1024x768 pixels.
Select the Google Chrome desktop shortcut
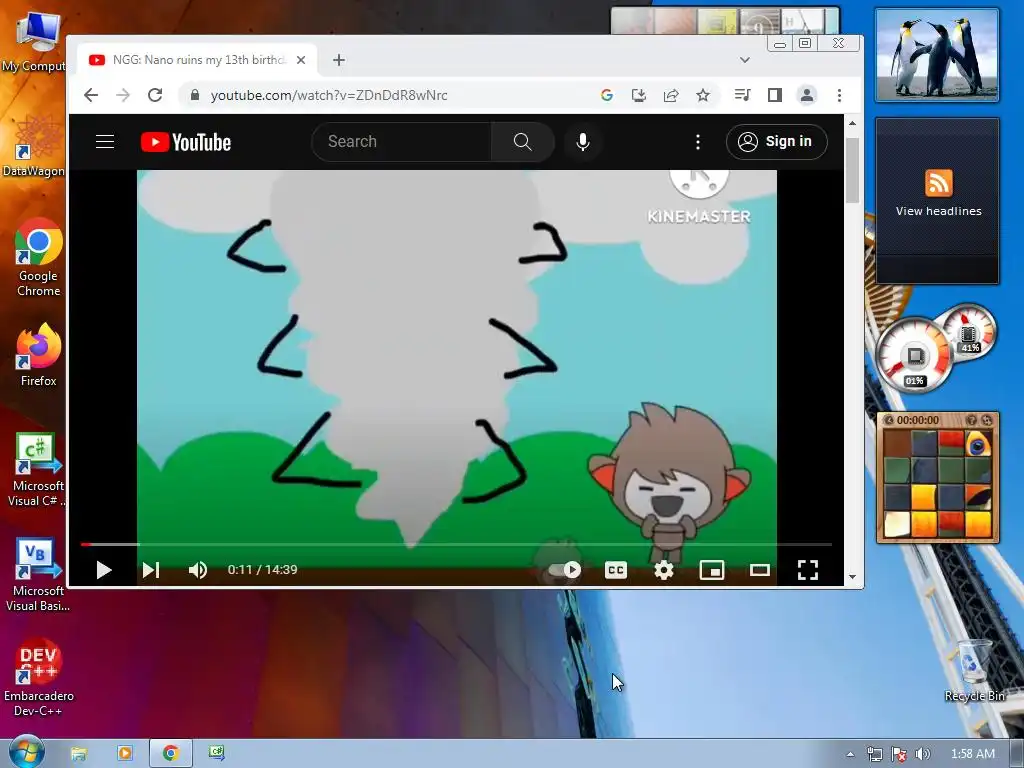39,257
